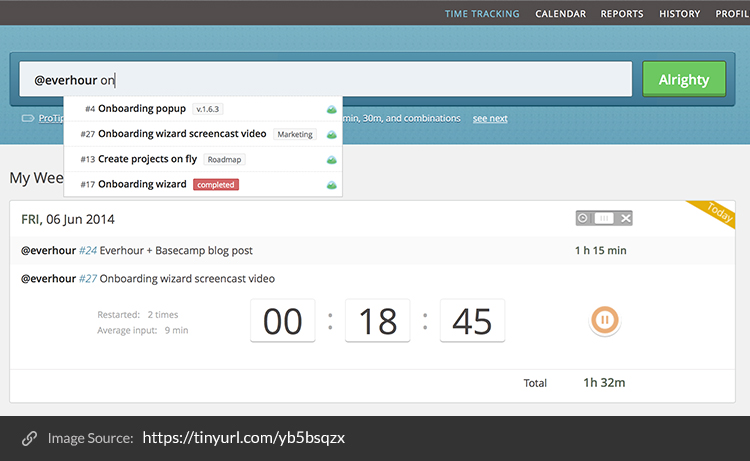
Task: Click the see next link
Action: click(x=490, y=118)
